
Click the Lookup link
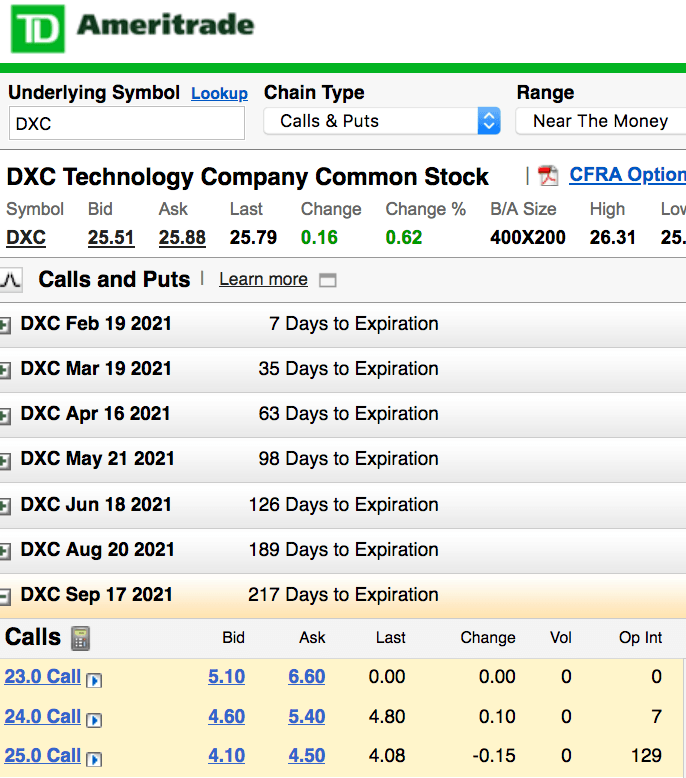click(x=219, y=93)
